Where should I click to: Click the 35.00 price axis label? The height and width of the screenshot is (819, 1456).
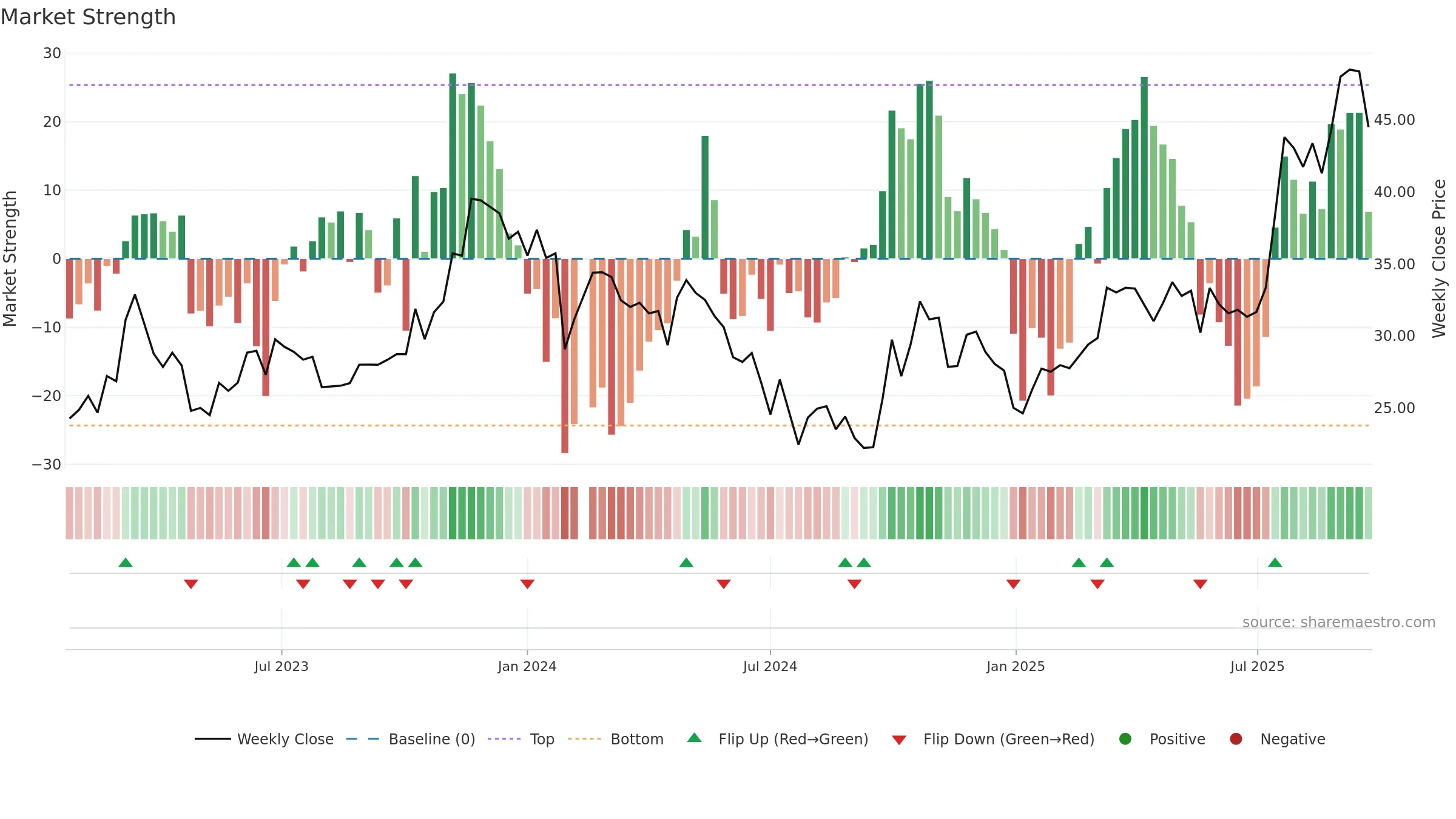click(x=1395, y=264)
